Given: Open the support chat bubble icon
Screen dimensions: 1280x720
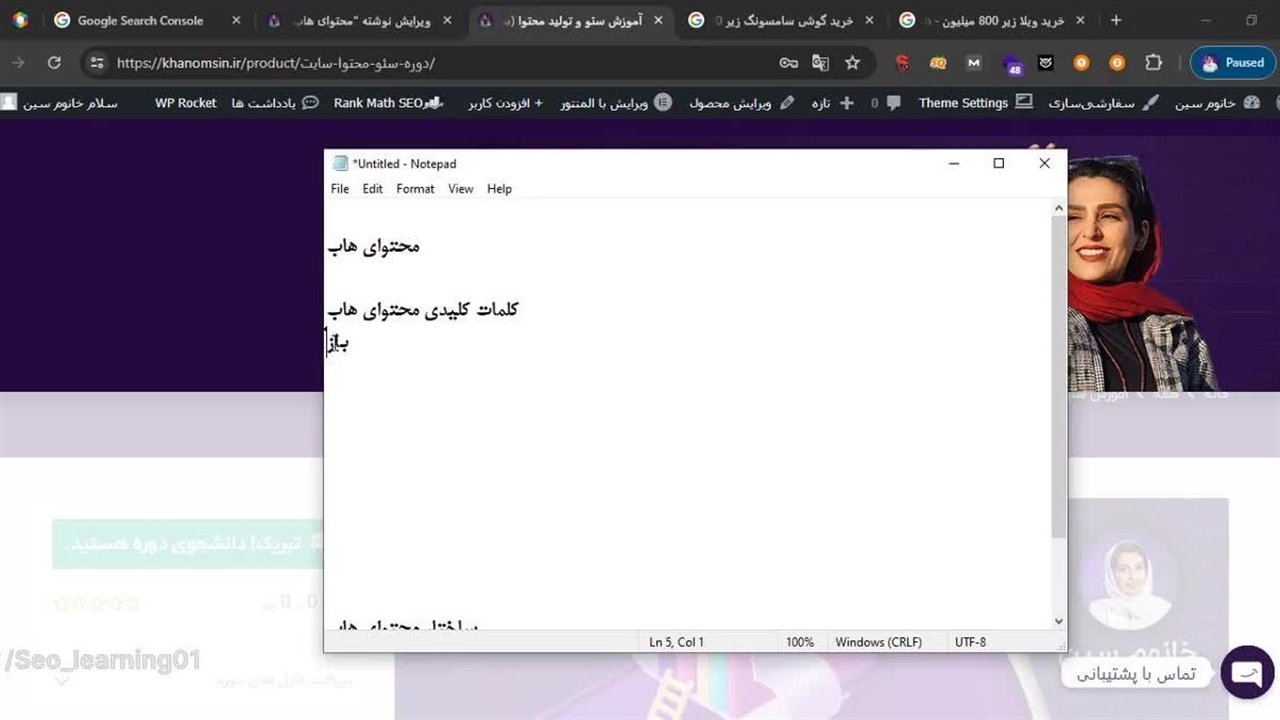Looking at the screenshot, I should pos(1246,673).
